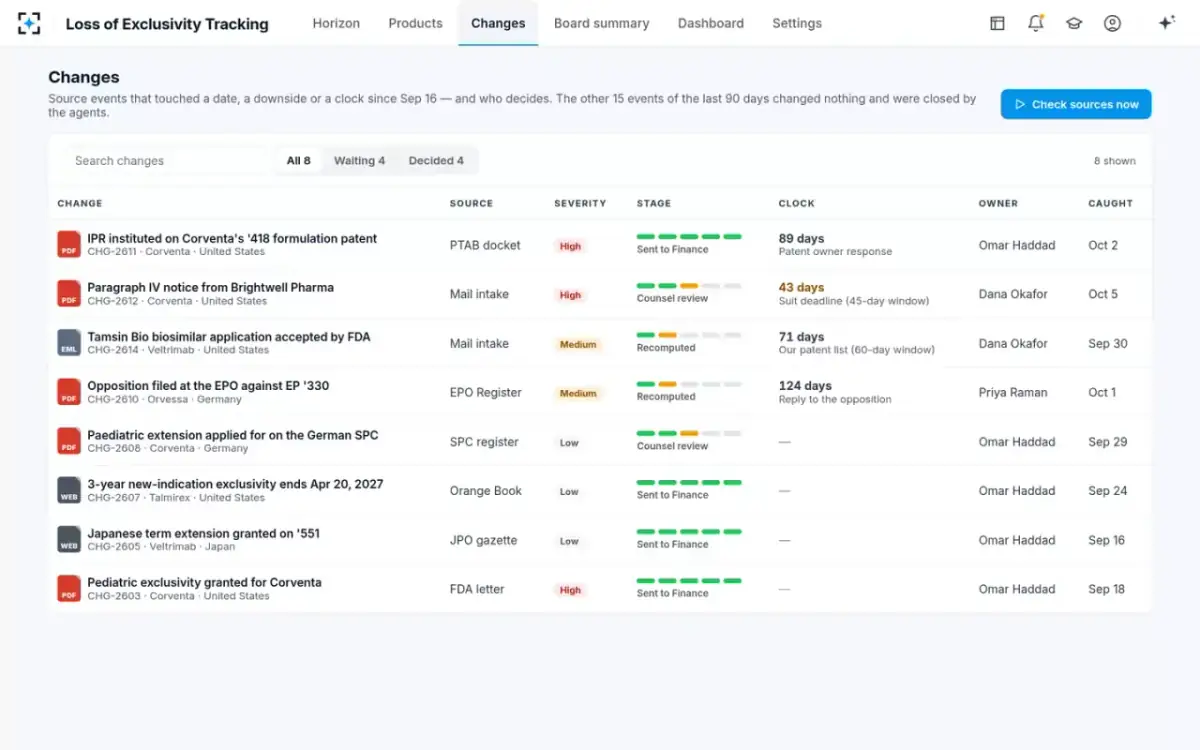Click the SEVERITY column header

(x=580, y=203)
